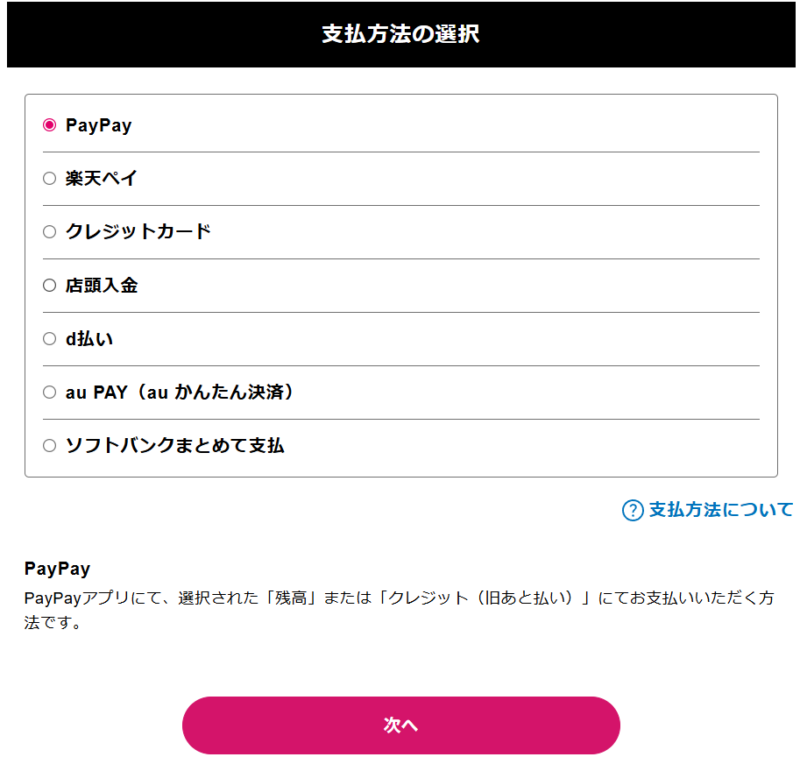Image resolution: width=800 pixels, height=757 pixels.
Task: Click the 支払方法の選択 header title
Action: pos(400,35)
